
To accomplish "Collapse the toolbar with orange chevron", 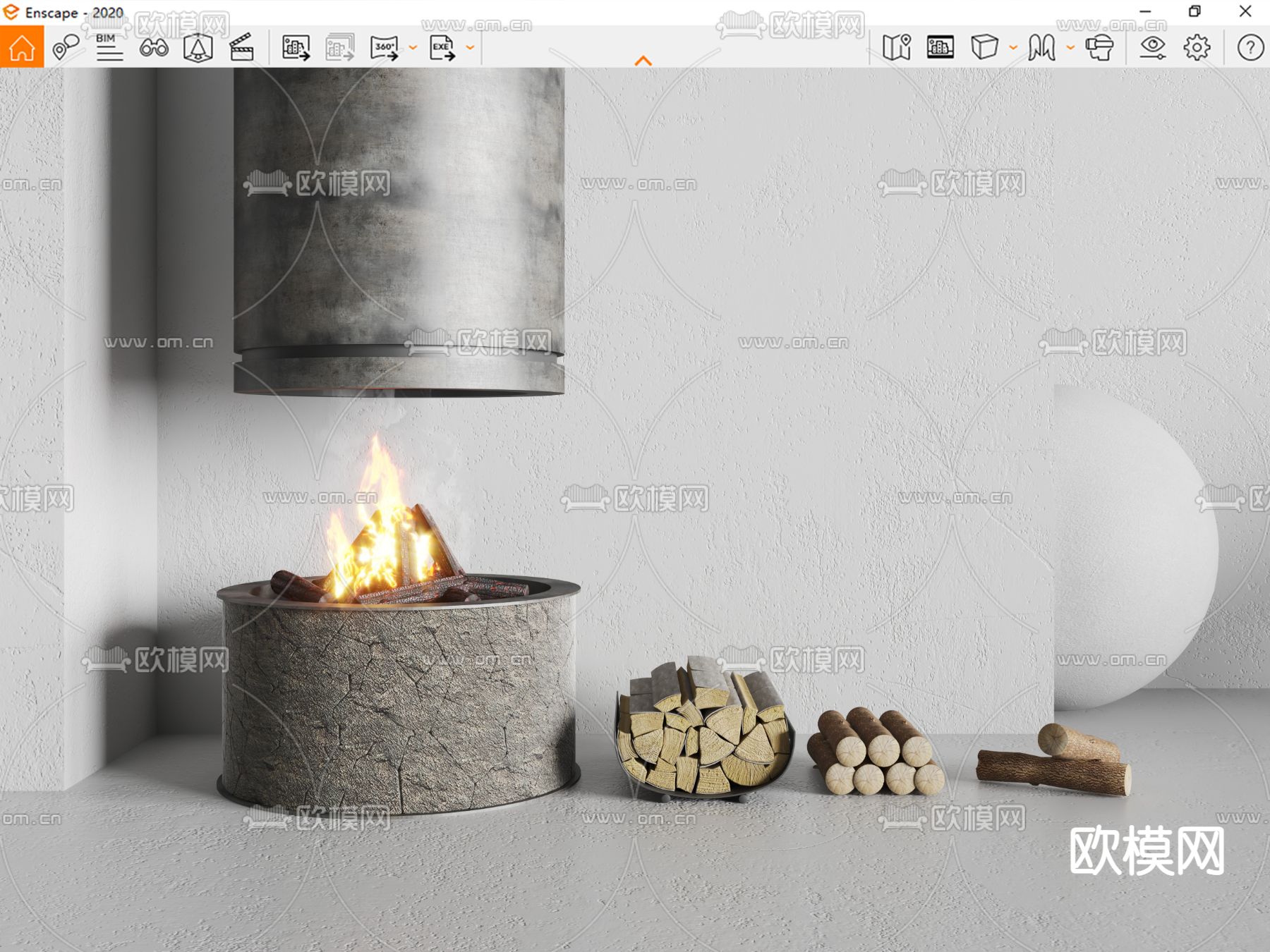I will tap(643, 61).
